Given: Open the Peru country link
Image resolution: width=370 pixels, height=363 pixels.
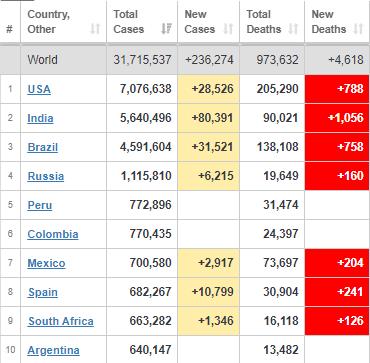Looking at the screenshot, I should 40,205.
